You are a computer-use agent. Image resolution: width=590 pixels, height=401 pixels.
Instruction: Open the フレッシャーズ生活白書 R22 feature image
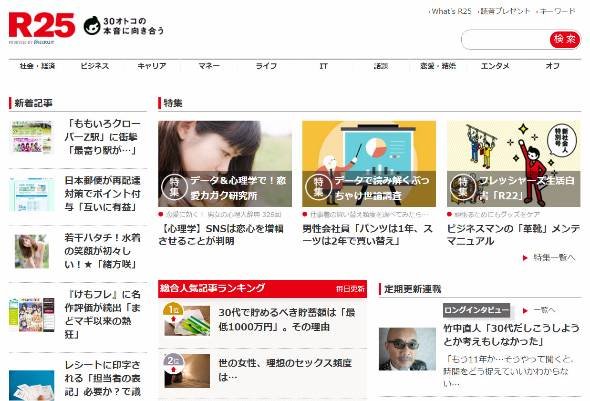tap(514, 164)
